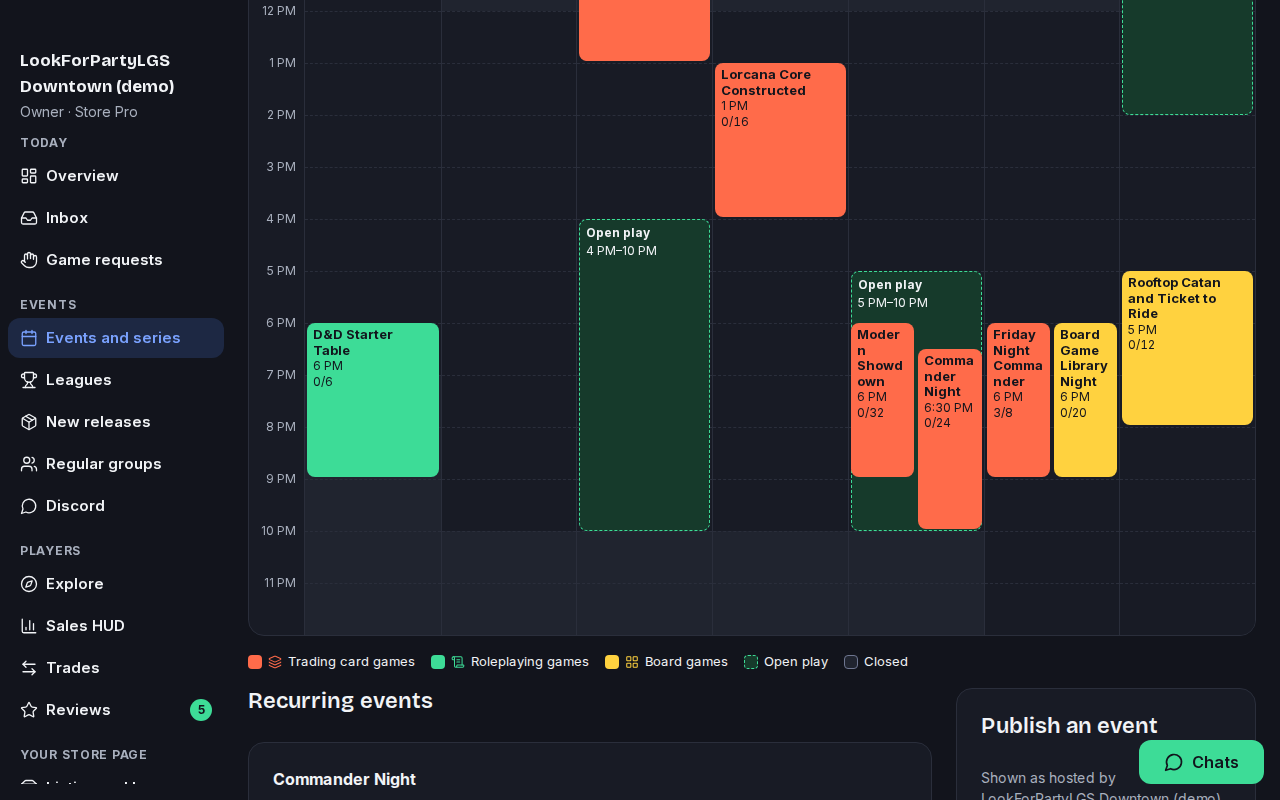Click the Explore compass icon
The height and width of the screenshot is (800, 1280).
tap(29, 584)
